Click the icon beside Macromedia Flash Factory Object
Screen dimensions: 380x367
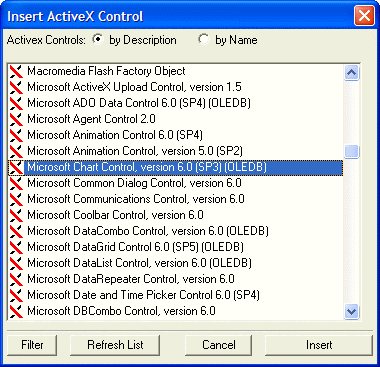pos(16,71)
